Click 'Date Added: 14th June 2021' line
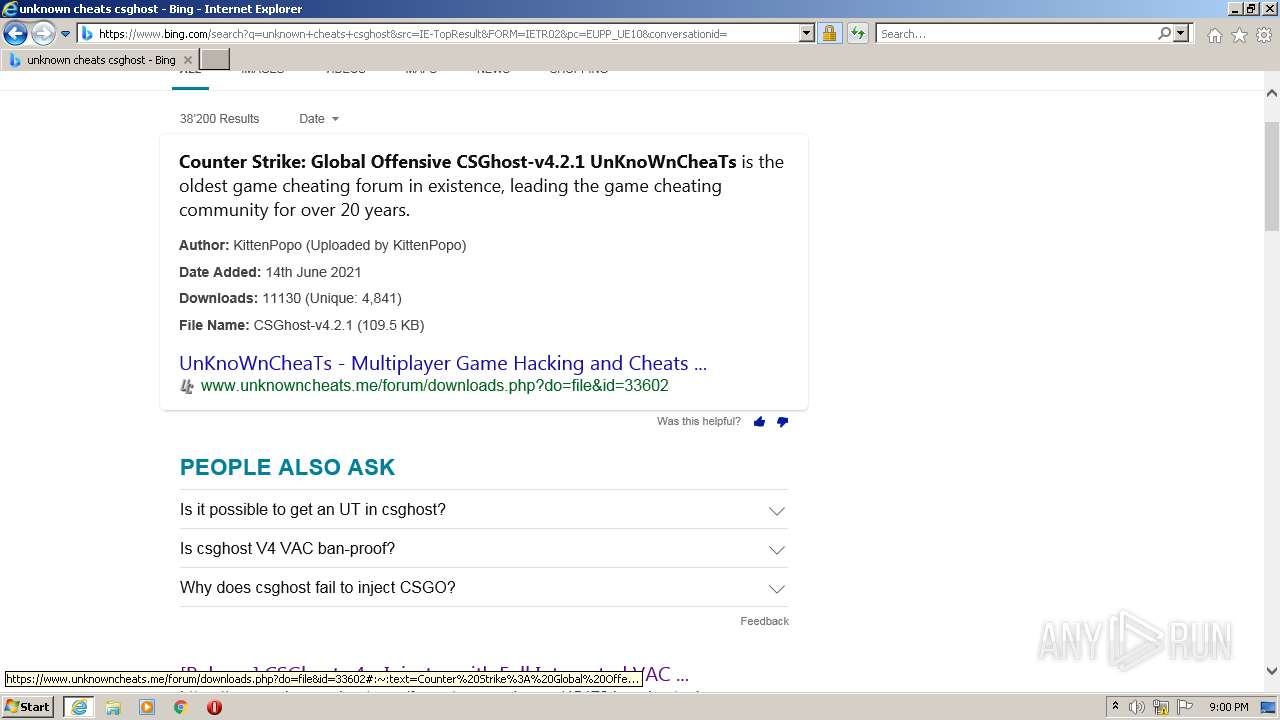1280x720 pixels. click(x=270, y=272)
